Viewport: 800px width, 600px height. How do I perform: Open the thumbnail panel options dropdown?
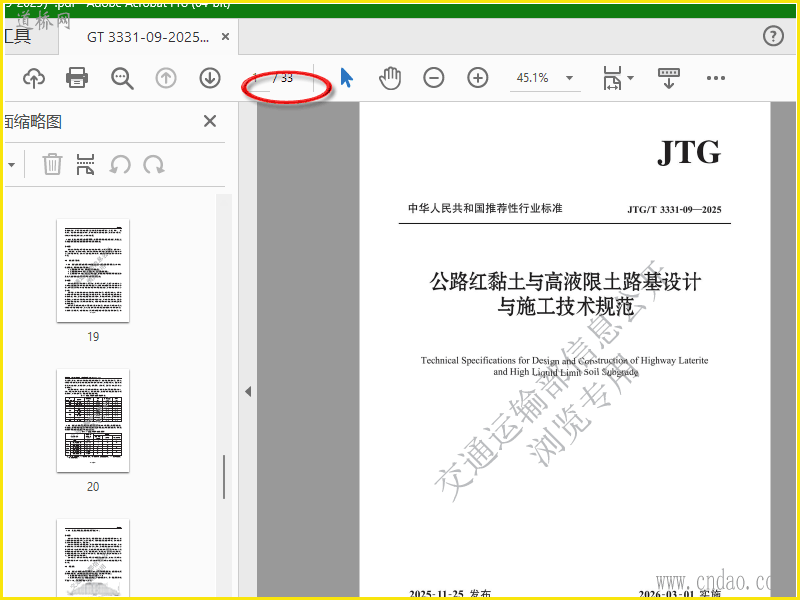click(x=11, y=165)
